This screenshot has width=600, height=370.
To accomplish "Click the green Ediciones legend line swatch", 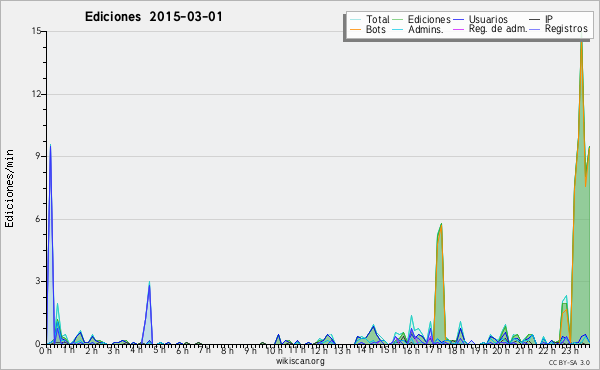I will tap(398, 20).
